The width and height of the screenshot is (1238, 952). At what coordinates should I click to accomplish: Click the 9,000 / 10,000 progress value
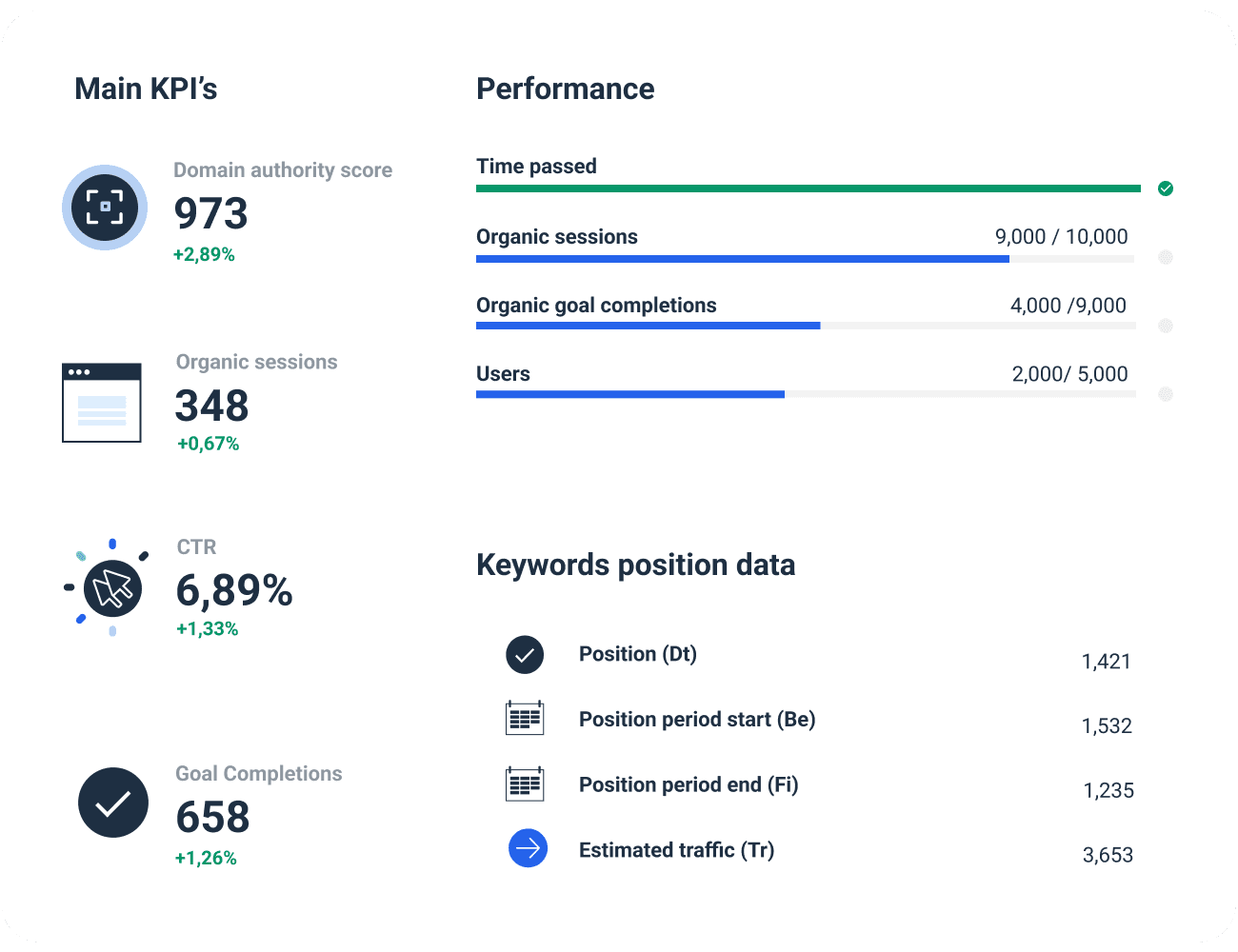1061,236
